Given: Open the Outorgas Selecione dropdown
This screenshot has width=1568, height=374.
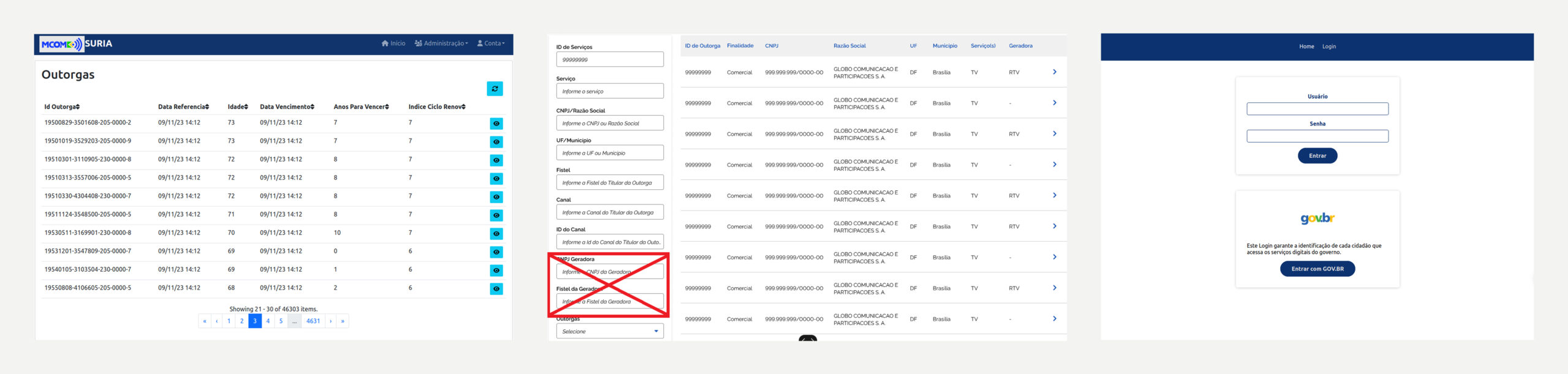Looking at the screenshot, I should 609,331.
